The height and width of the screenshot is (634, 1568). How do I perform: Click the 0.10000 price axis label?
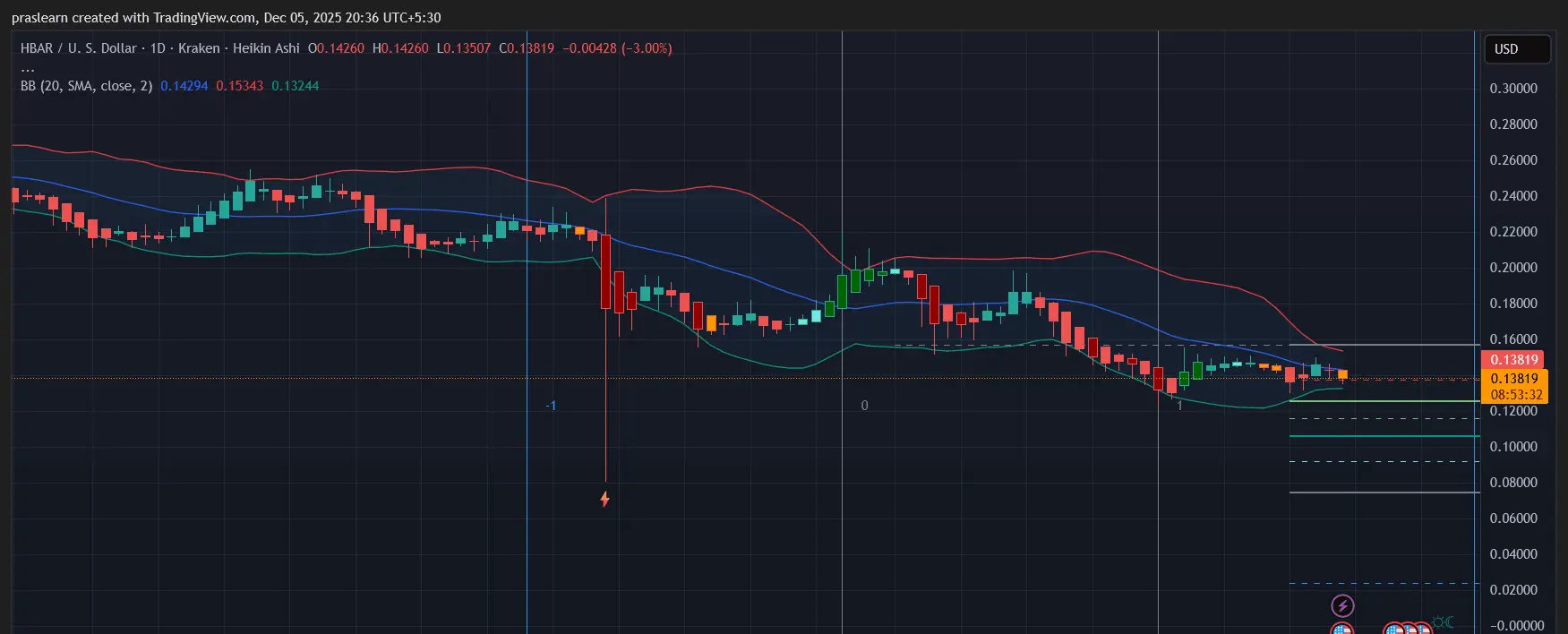1513,447
